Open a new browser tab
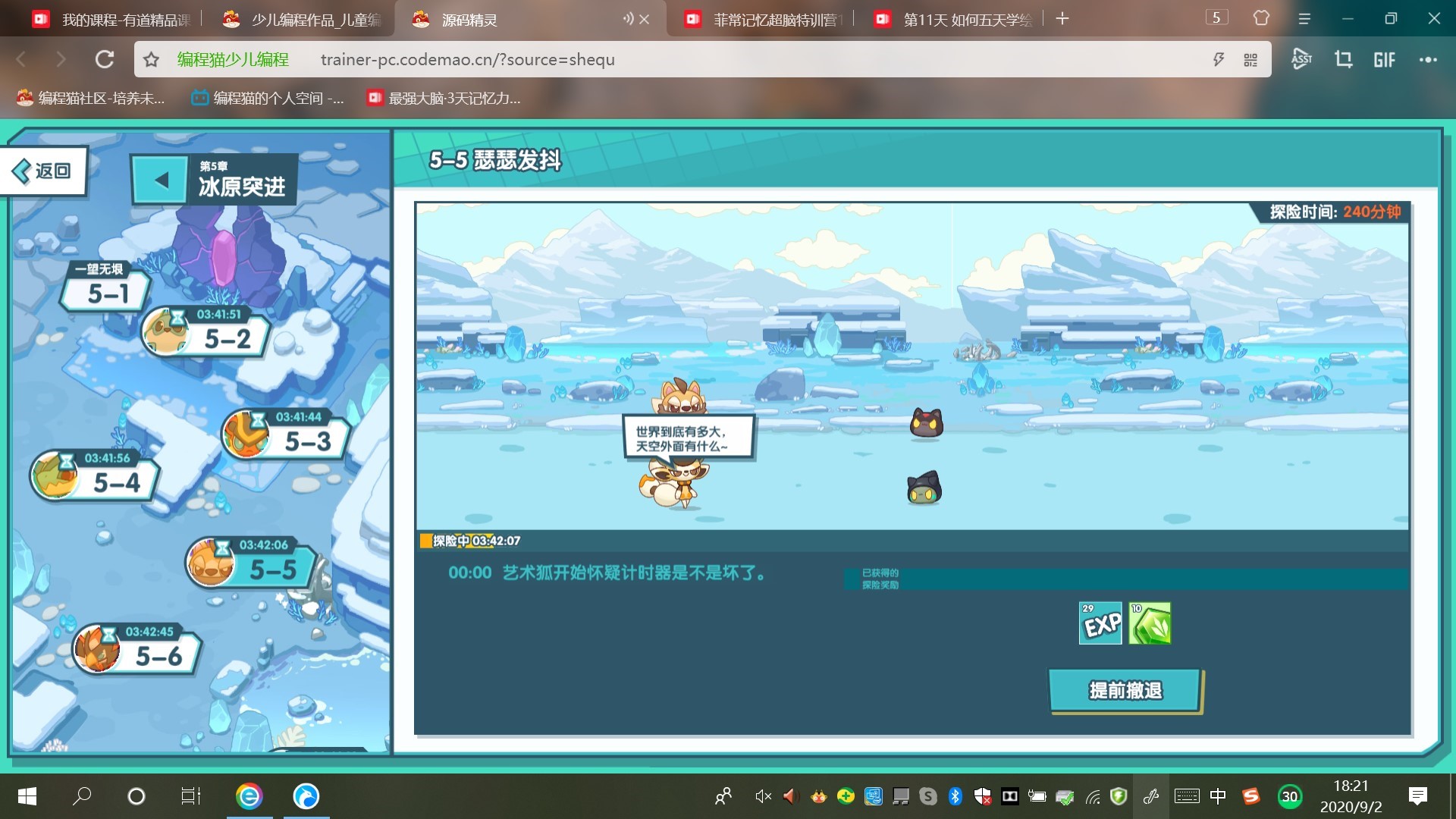The image size is (1456, 819). (1062, 18)
